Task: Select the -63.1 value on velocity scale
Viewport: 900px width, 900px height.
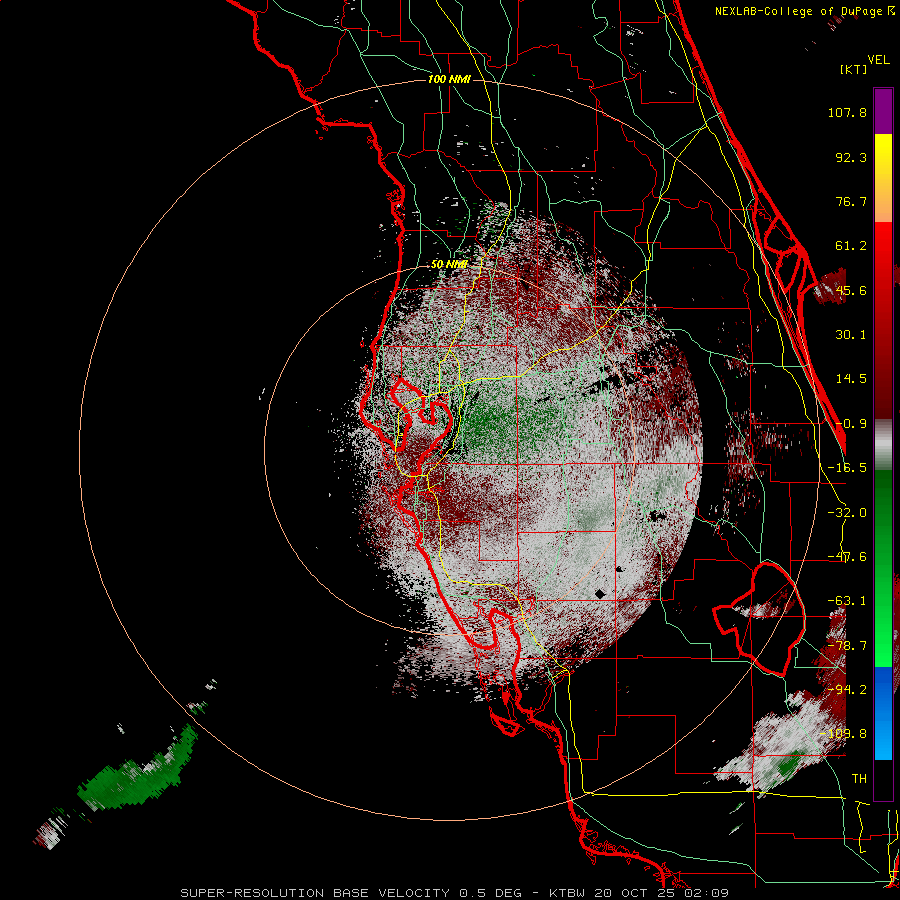Action: [x=847, y=601]
